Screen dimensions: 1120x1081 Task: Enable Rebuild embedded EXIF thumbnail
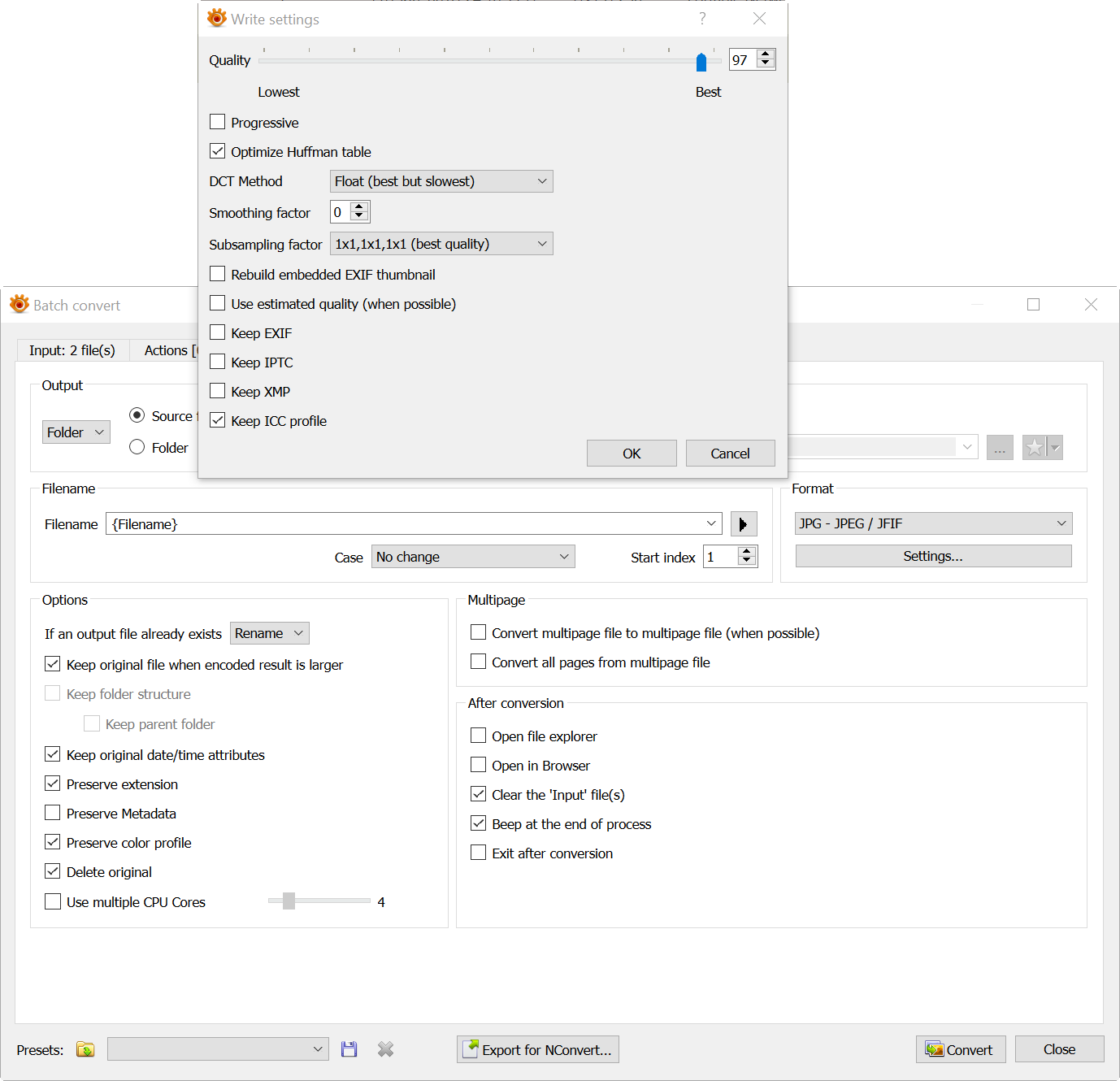pos(218,274)
